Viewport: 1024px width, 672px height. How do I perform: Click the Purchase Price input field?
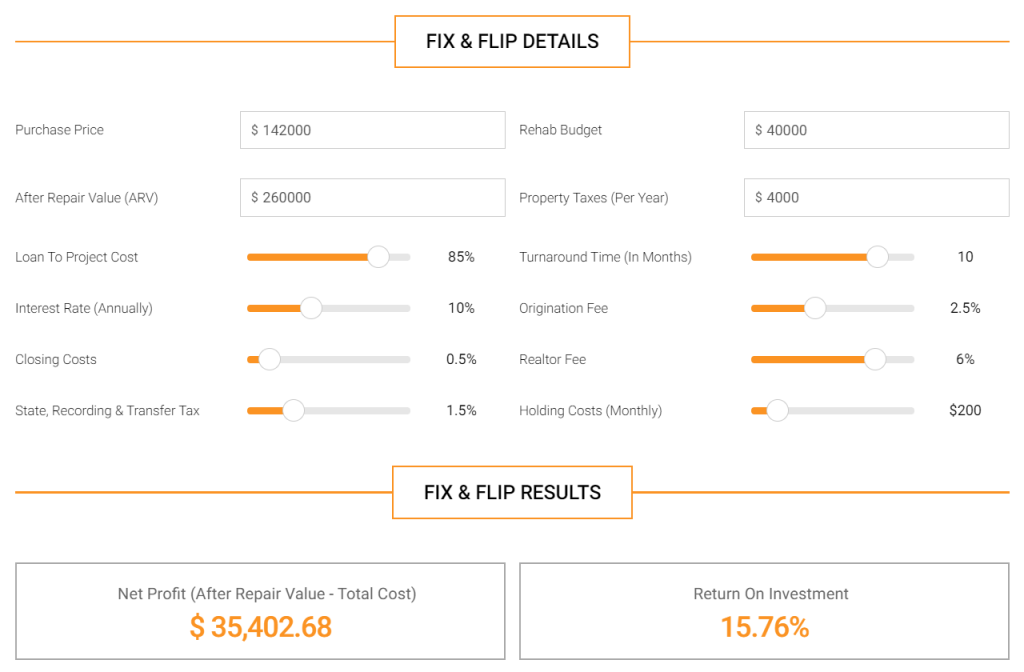coord(372,130)
